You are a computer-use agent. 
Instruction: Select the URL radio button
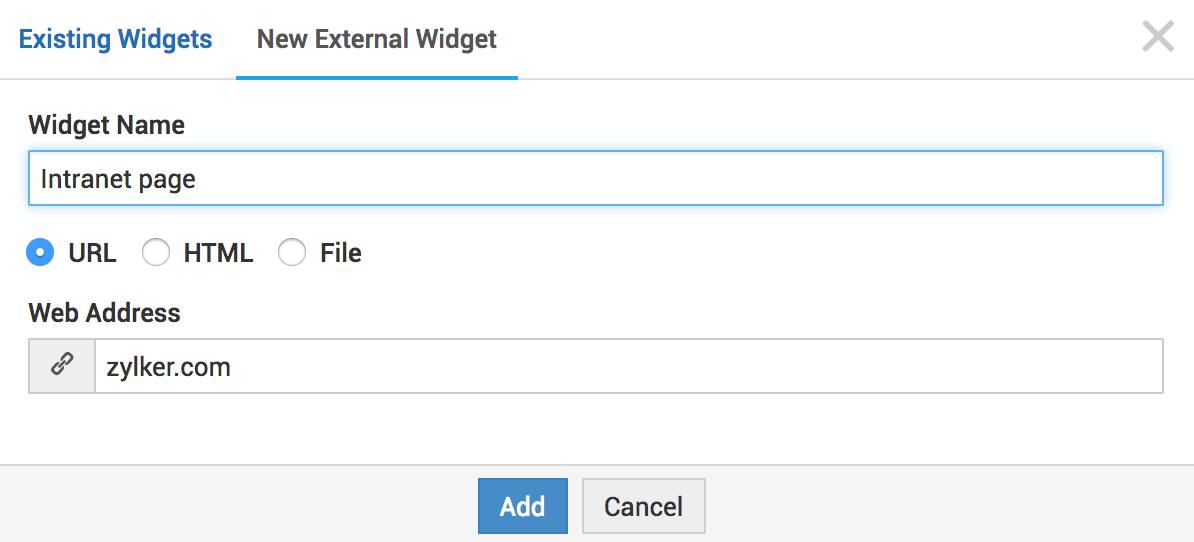(40, 253)
